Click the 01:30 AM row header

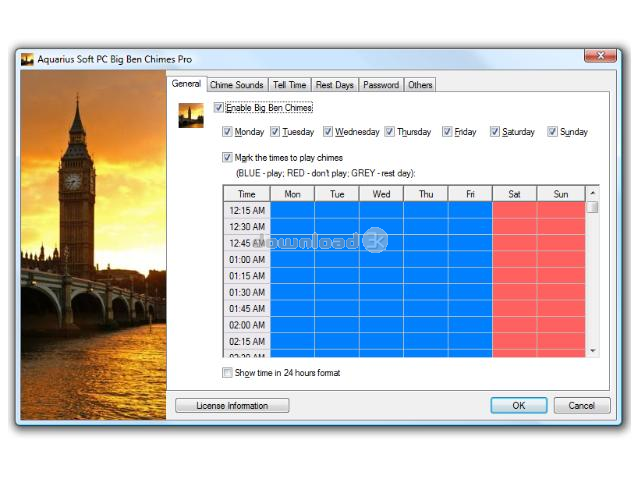tap(247, 292)
